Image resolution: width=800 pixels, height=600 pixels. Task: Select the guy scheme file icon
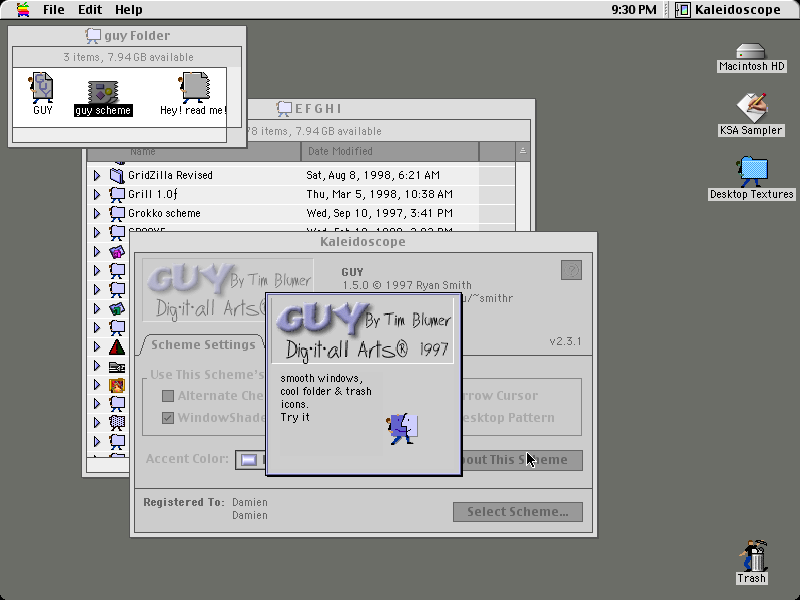(x=104, y=92)
